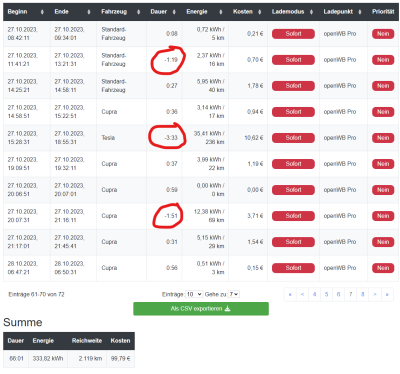Click Als CSV exportieren button
This screenshot has height=374, width=400.
click(x=201, y=309)
